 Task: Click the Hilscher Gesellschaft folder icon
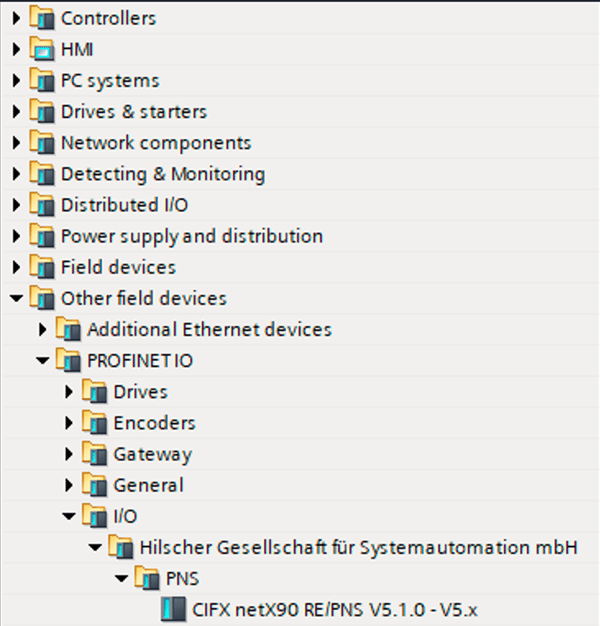click(x=121, y=547)
